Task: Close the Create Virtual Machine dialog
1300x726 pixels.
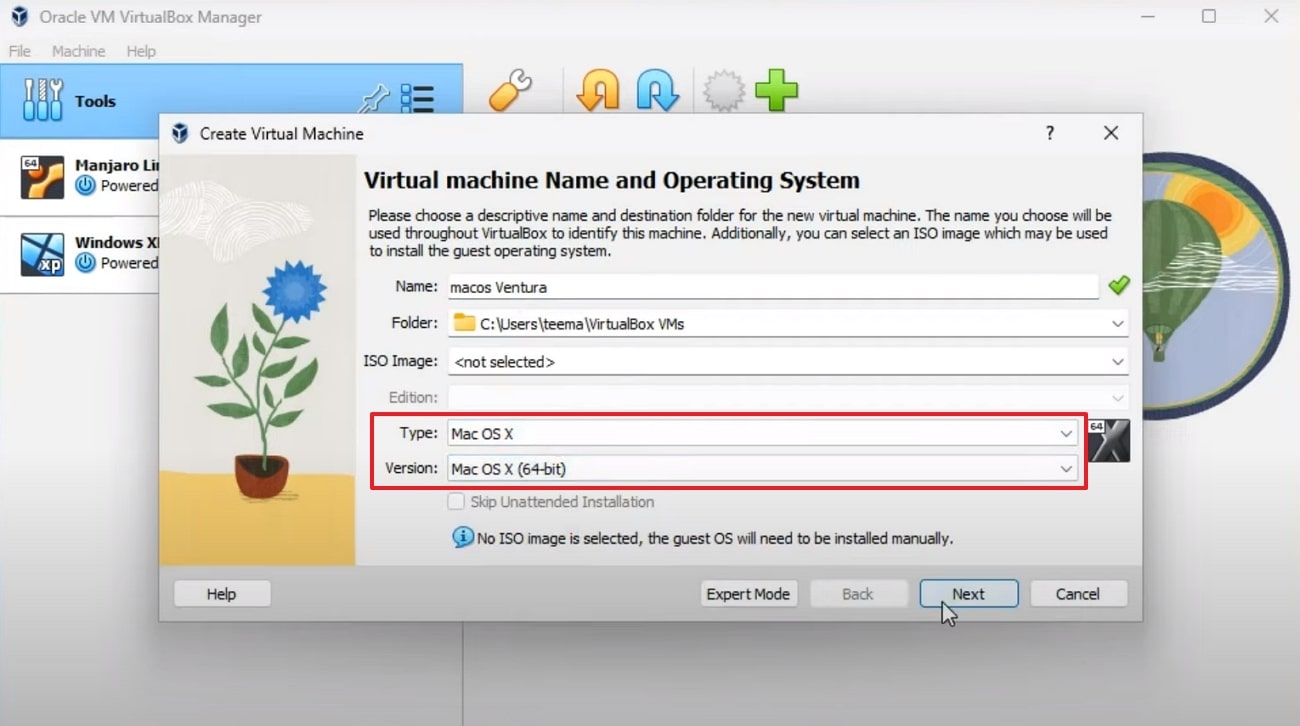Action: pyautogui.click(x=1110, y=133)
